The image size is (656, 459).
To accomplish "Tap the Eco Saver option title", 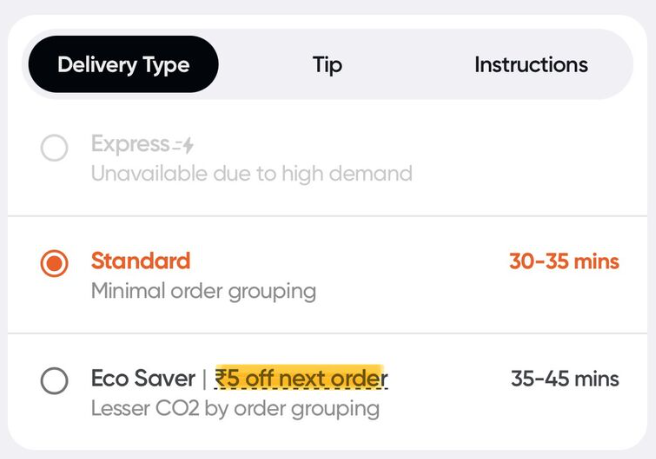I will pyautogui.click(x=143, y=379).
